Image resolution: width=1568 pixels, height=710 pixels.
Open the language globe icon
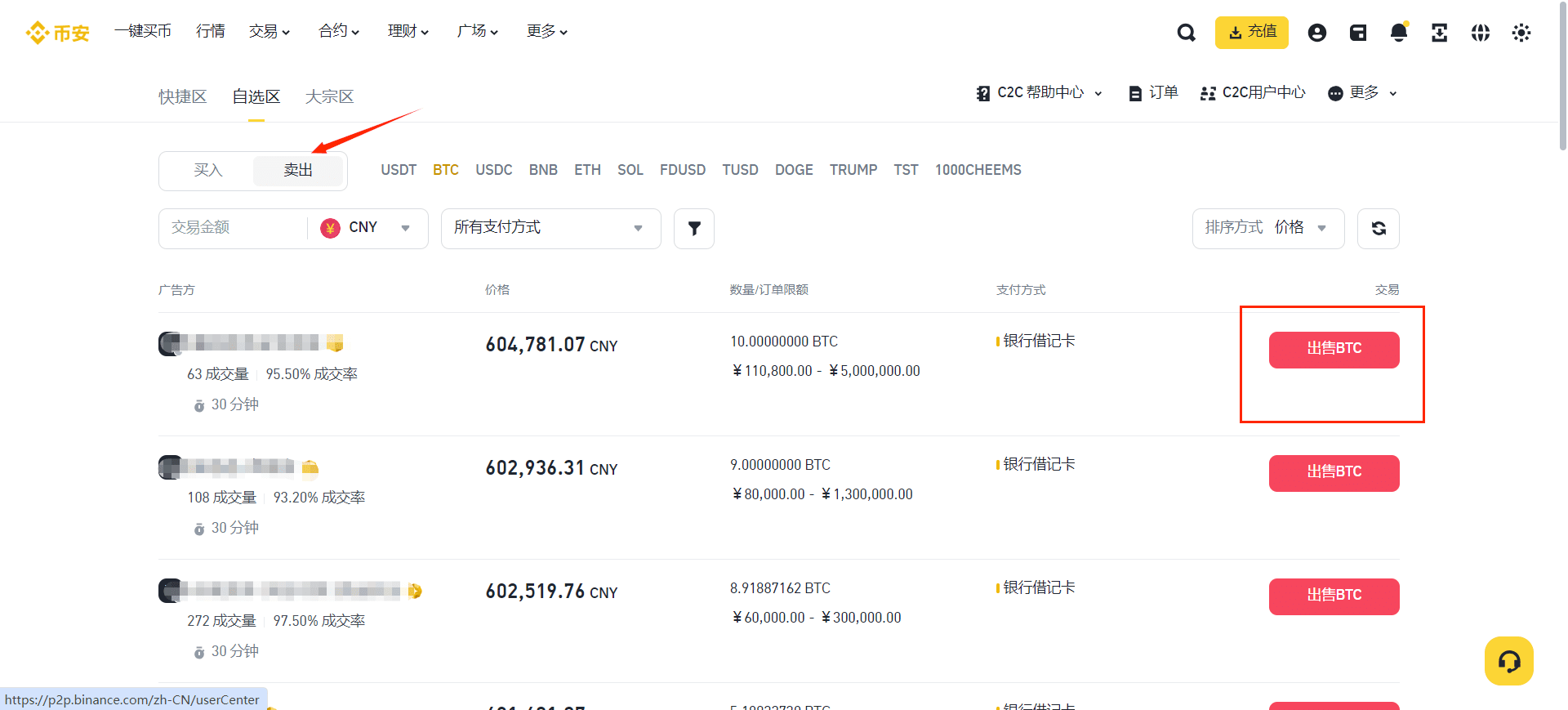(x=1481, y=33)
